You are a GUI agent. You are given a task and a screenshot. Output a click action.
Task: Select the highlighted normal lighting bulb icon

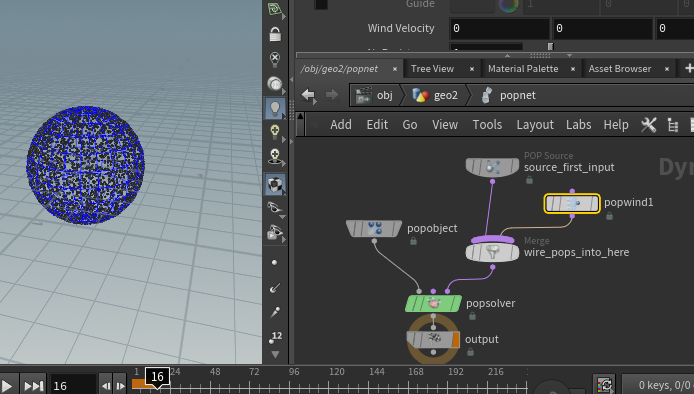point(275,108)
